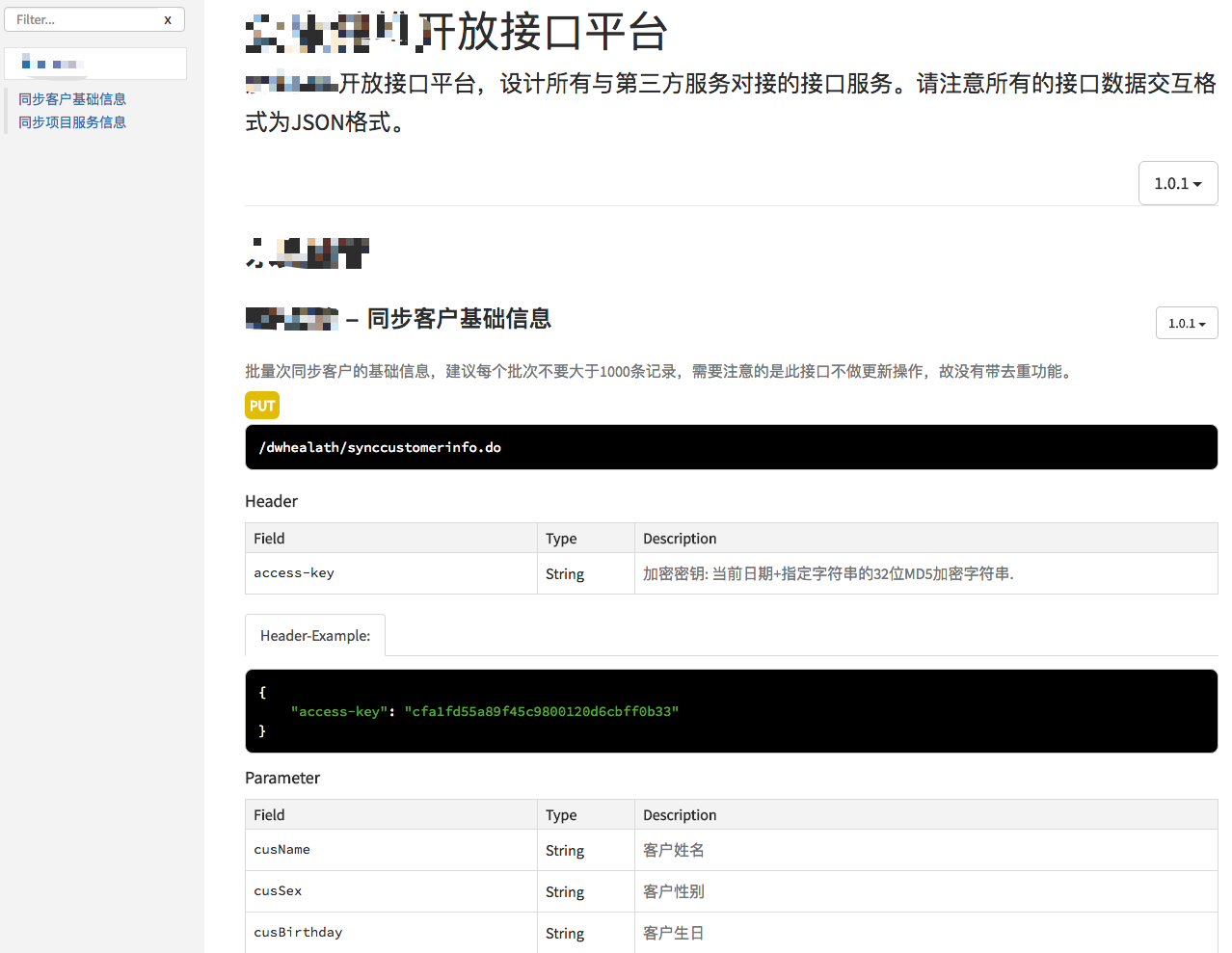
Task: Open the 同步客户基础信息 sidebar link
Action: click(x=72, y=99)
